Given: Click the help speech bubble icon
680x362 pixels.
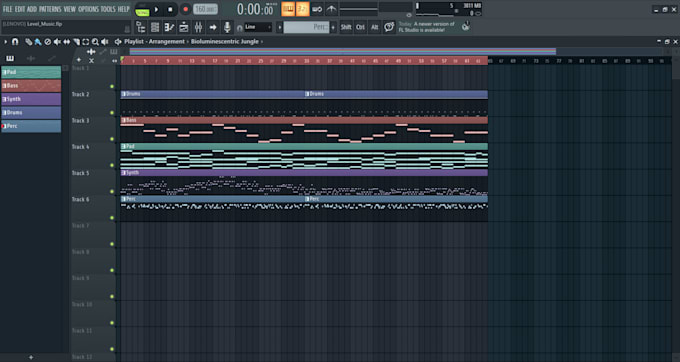Looking at the screenshot, I should coord(389,27).
